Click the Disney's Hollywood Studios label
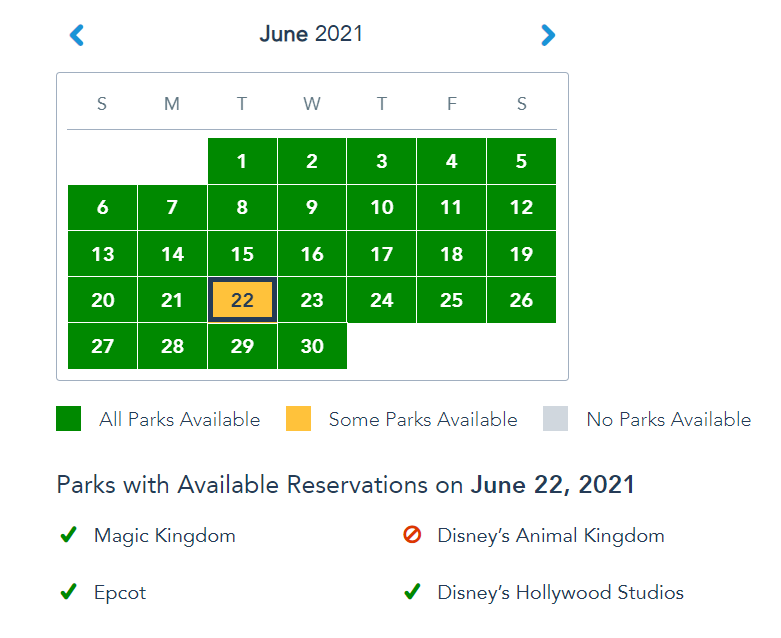The image size is (781, 638). click(x=560, y=593)
